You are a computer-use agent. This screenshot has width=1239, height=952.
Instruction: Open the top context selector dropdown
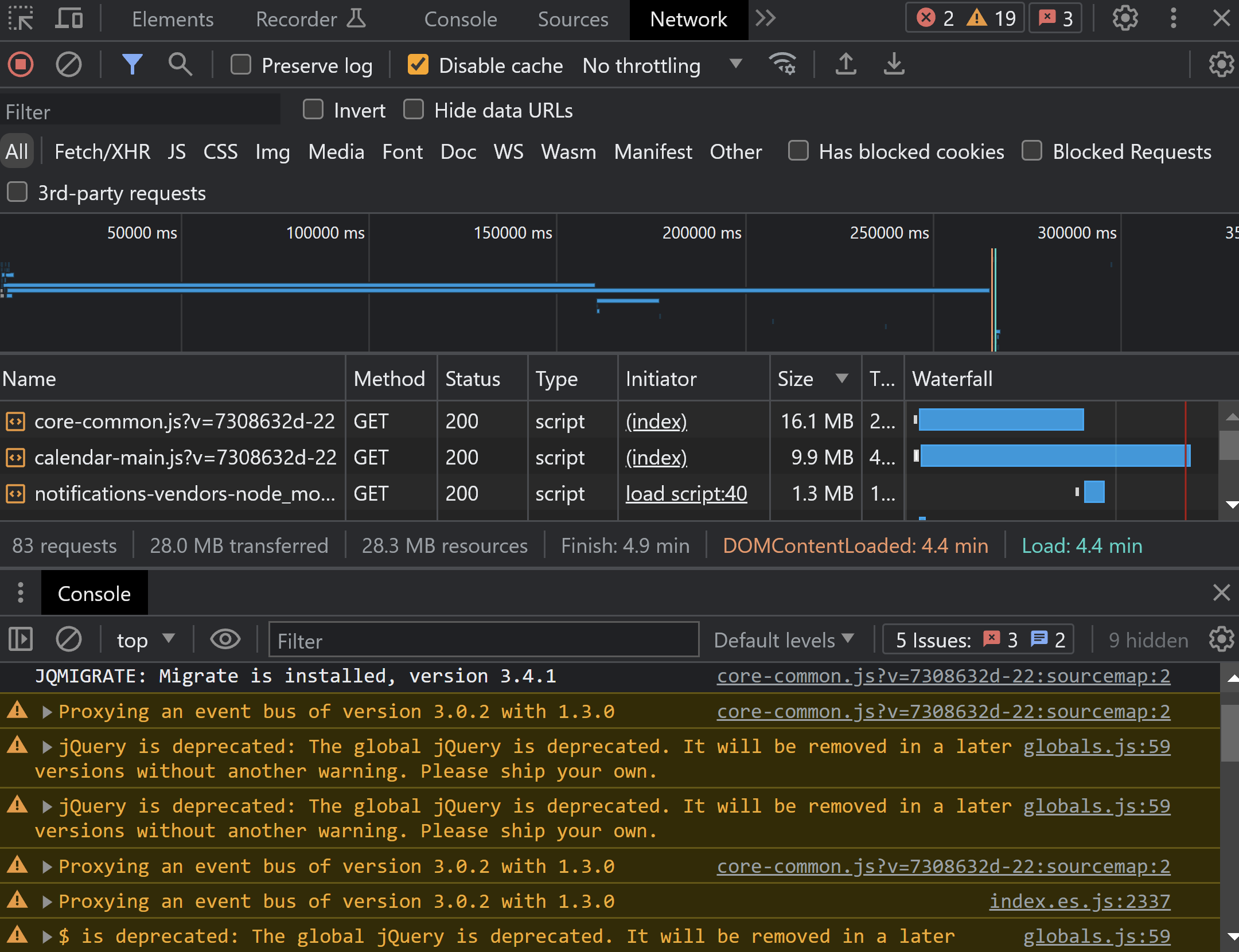pyautogui.click(x=145, y=640)
